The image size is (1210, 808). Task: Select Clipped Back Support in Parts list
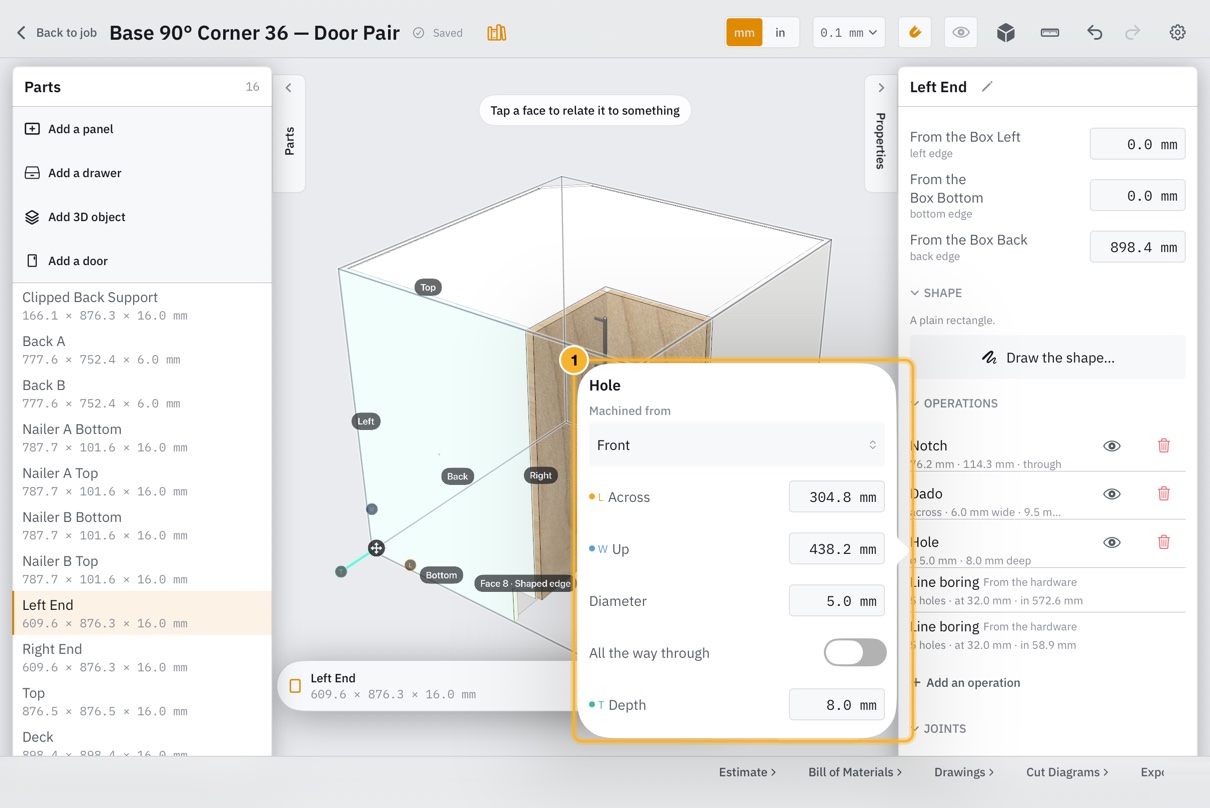coord(142,305)
